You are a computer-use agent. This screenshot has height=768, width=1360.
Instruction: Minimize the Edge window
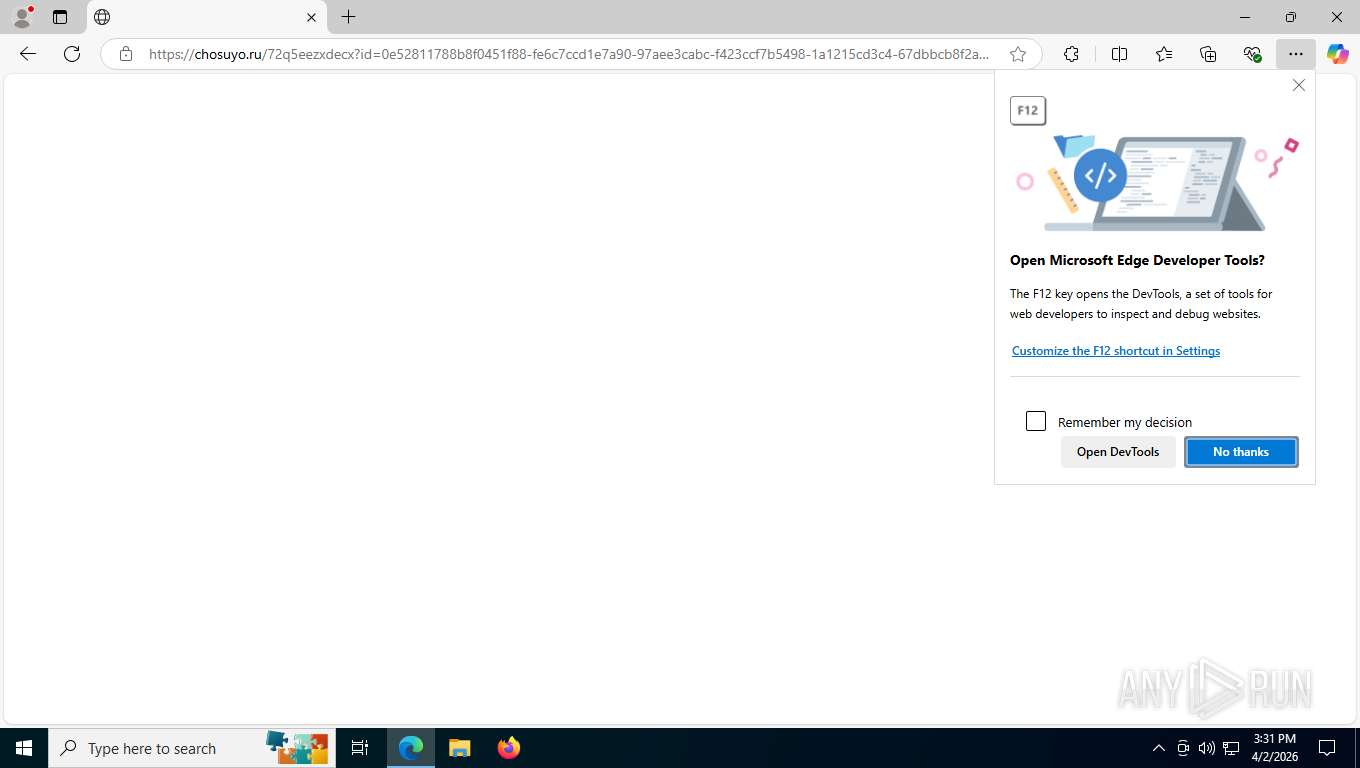1245,17
